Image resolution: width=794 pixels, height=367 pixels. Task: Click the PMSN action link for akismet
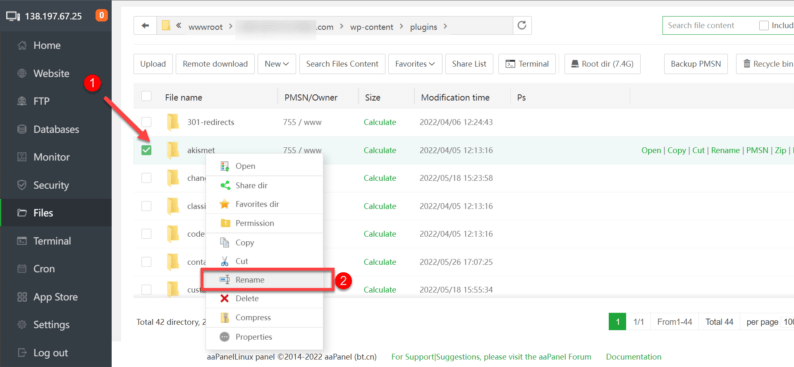(x=757, y=150)
